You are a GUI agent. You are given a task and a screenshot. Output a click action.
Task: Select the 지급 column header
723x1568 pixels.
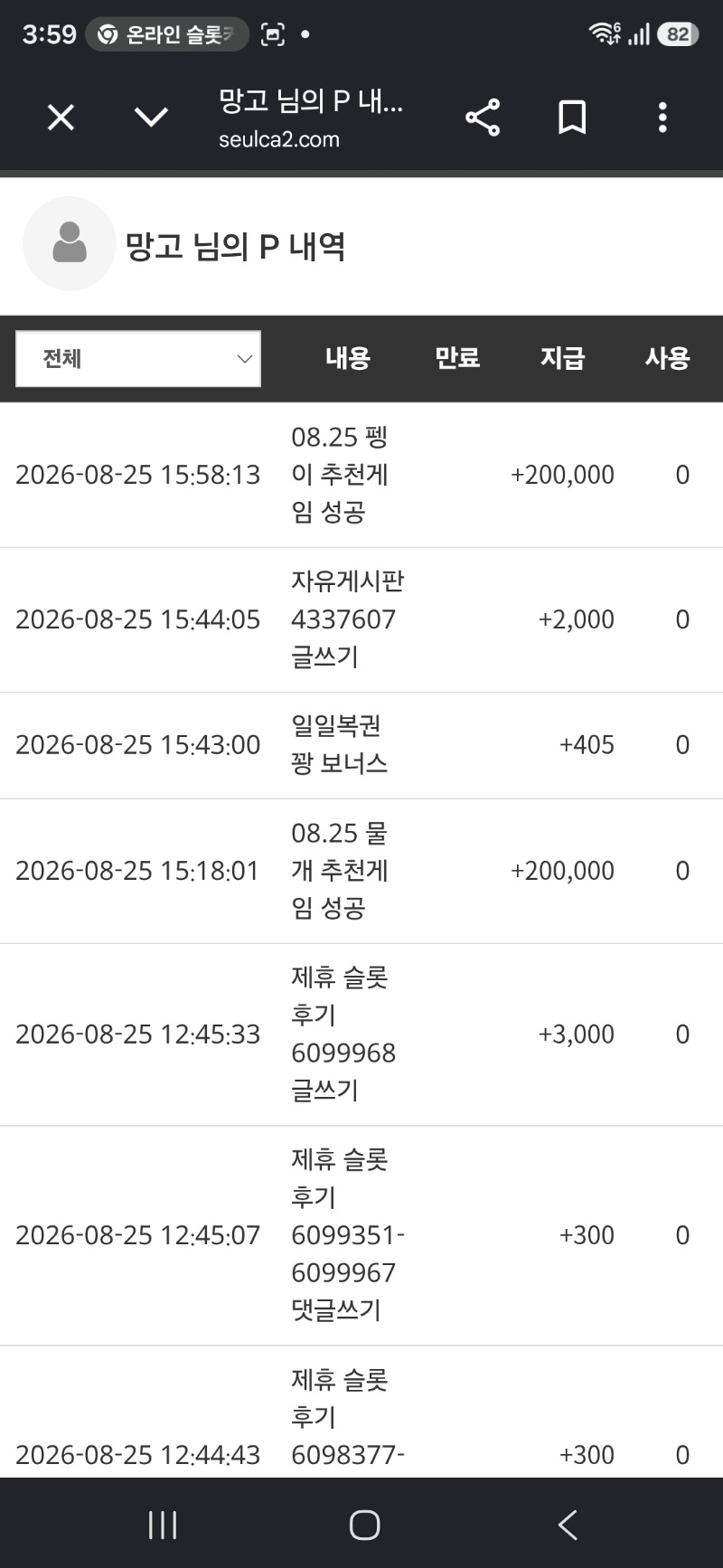(x=562, y=358)
